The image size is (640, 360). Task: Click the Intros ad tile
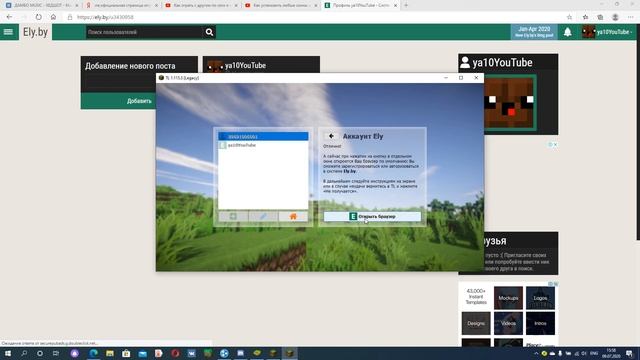(540, 323)
